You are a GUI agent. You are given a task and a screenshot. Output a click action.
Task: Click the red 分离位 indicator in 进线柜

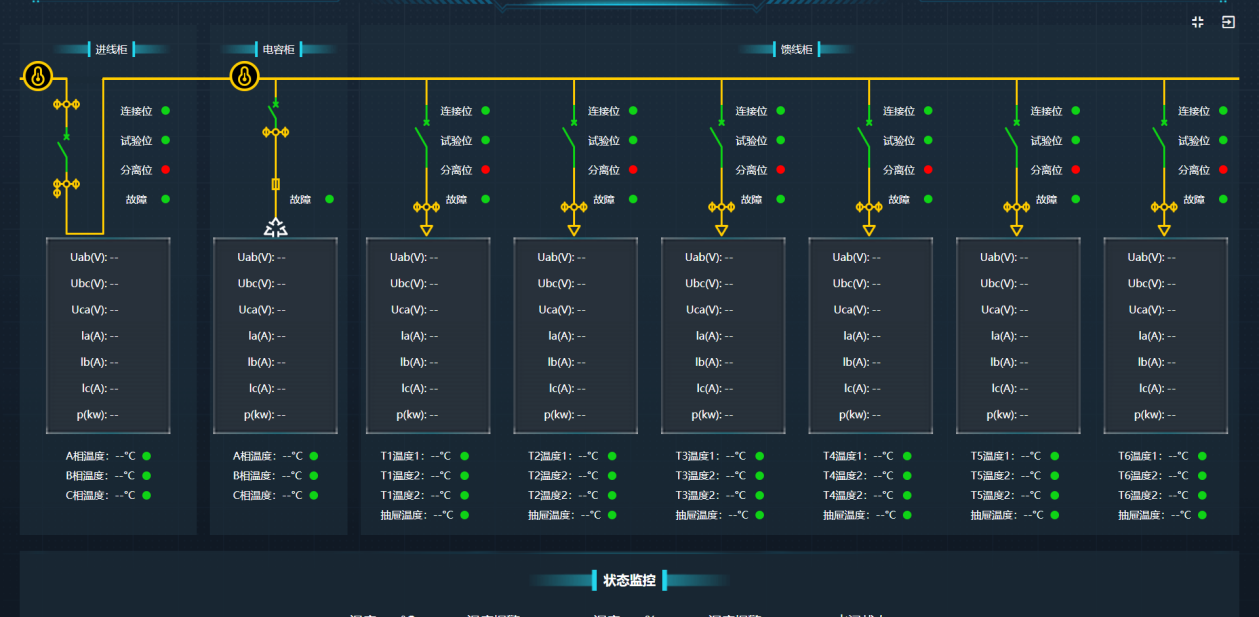[166, 170]
